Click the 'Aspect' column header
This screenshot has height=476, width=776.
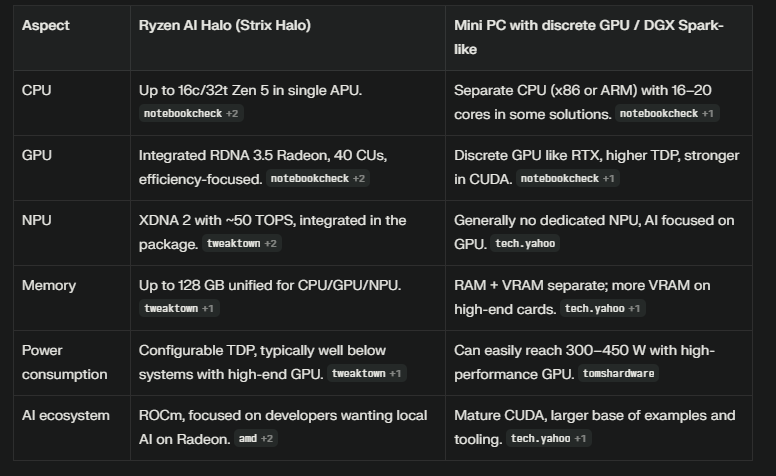tap(46, 25)
